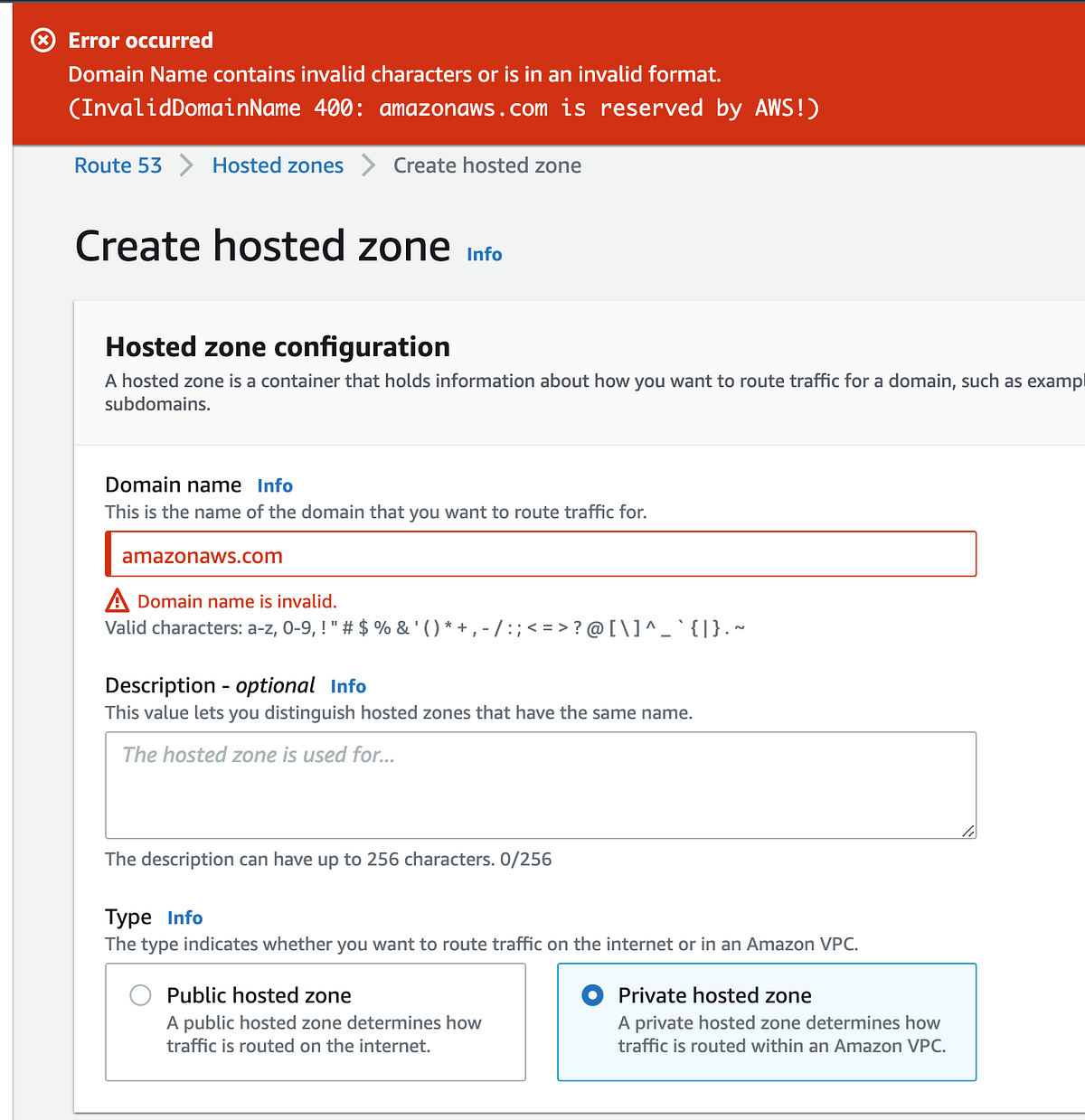The height and width of the screenshot is (1120, 1085).
Task: Click the domain name input showing amazonaws.com
Action: click(540, 554)
